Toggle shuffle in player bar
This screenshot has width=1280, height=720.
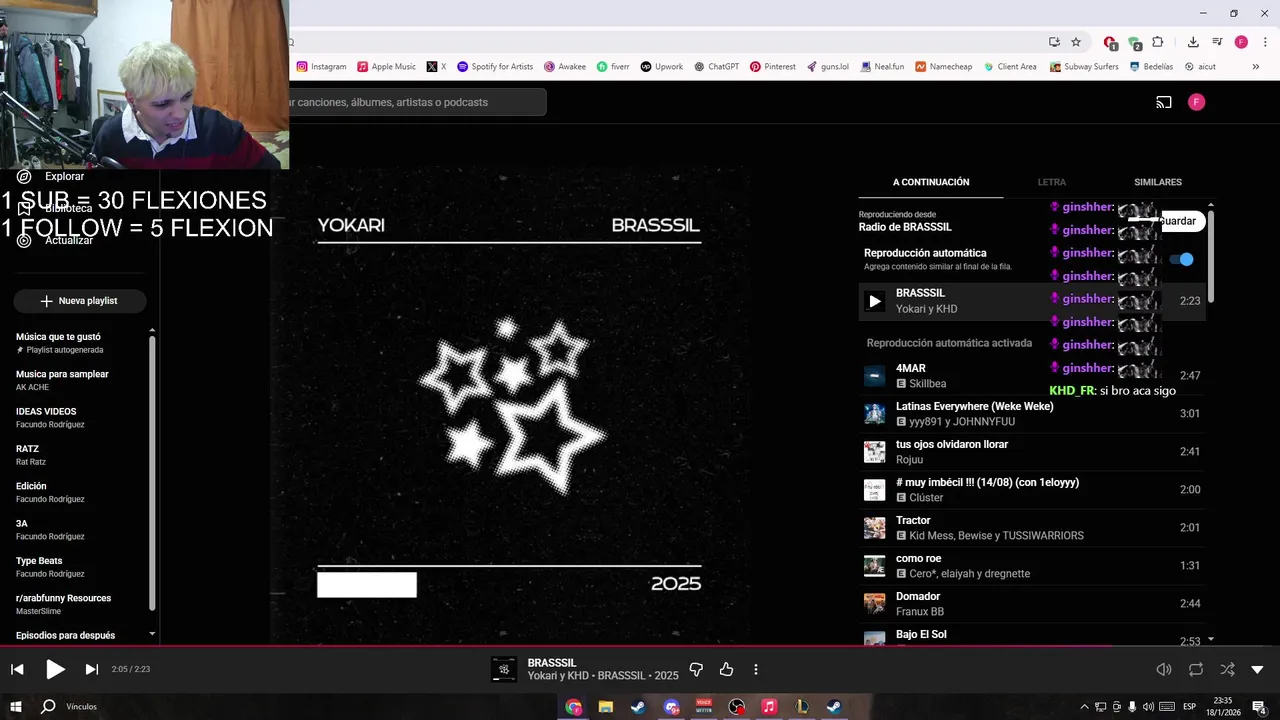pyautogui.click(x=1227, y=669)
